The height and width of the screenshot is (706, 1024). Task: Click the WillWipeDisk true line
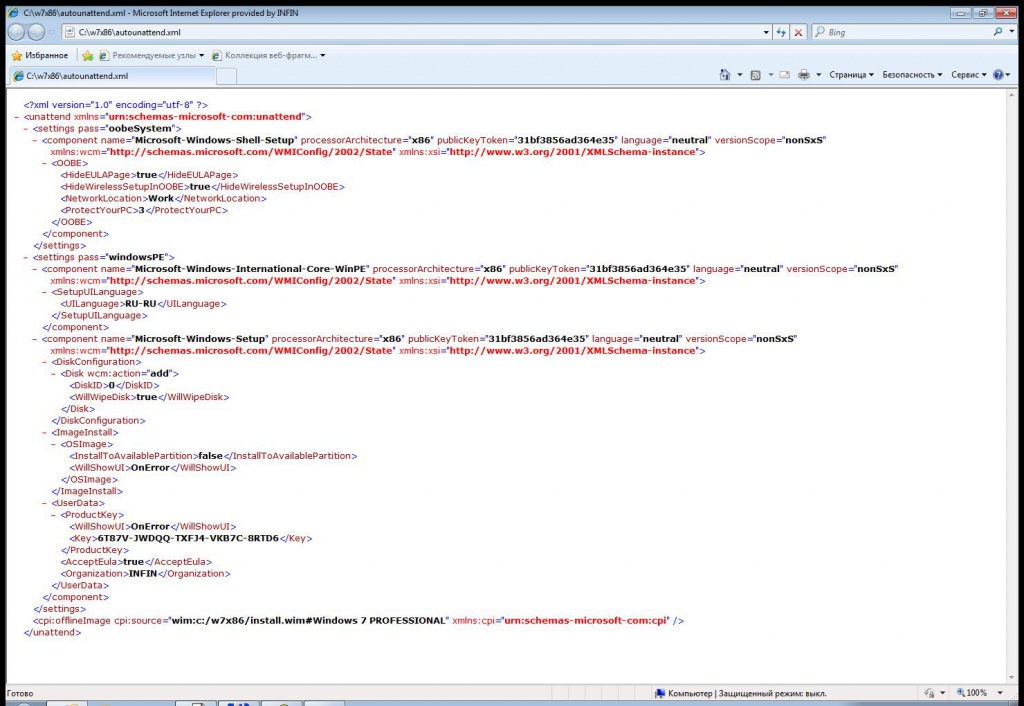[150, 397]
